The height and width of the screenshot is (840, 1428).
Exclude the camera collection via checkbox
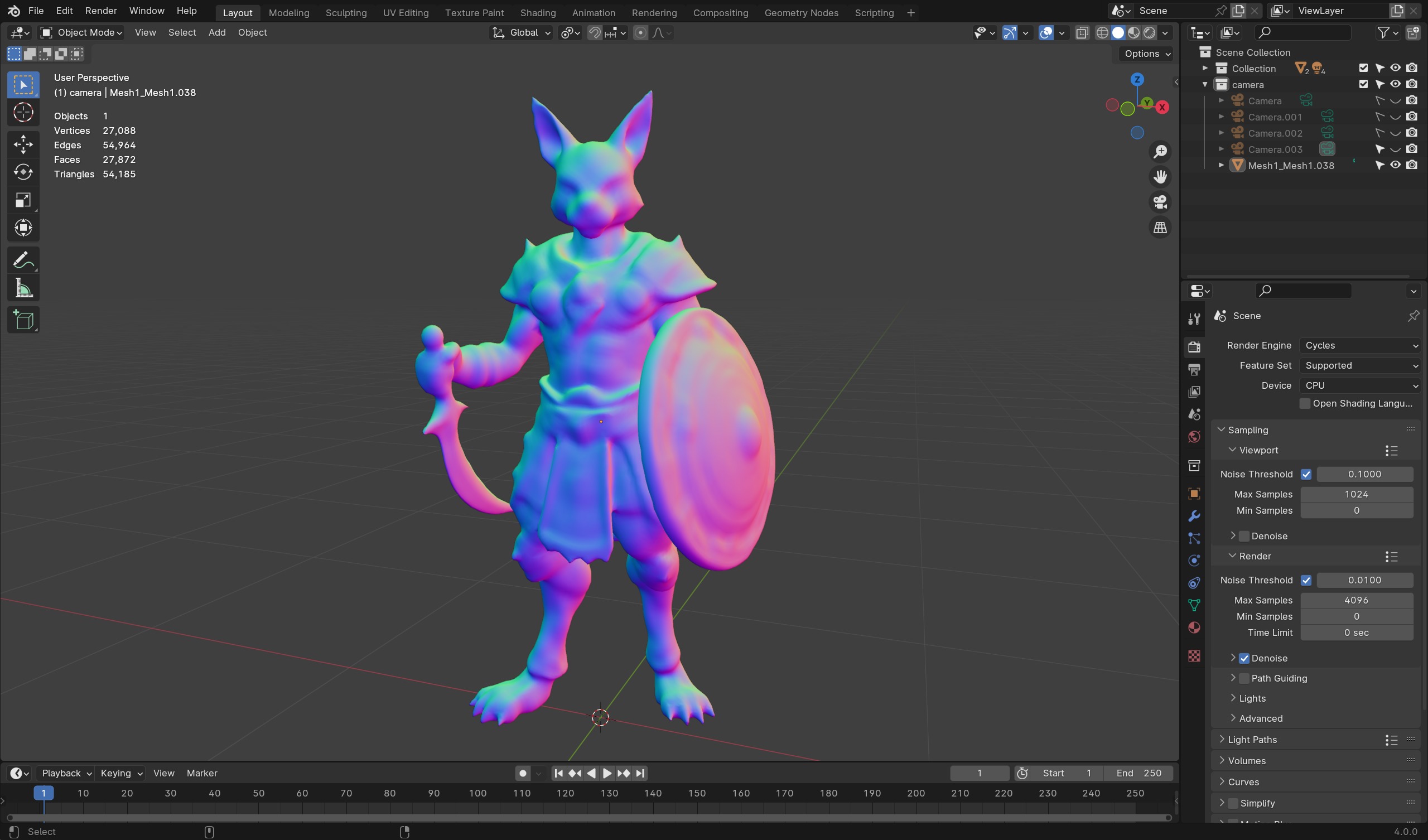pyautogui.click(x=1363, y=84)
